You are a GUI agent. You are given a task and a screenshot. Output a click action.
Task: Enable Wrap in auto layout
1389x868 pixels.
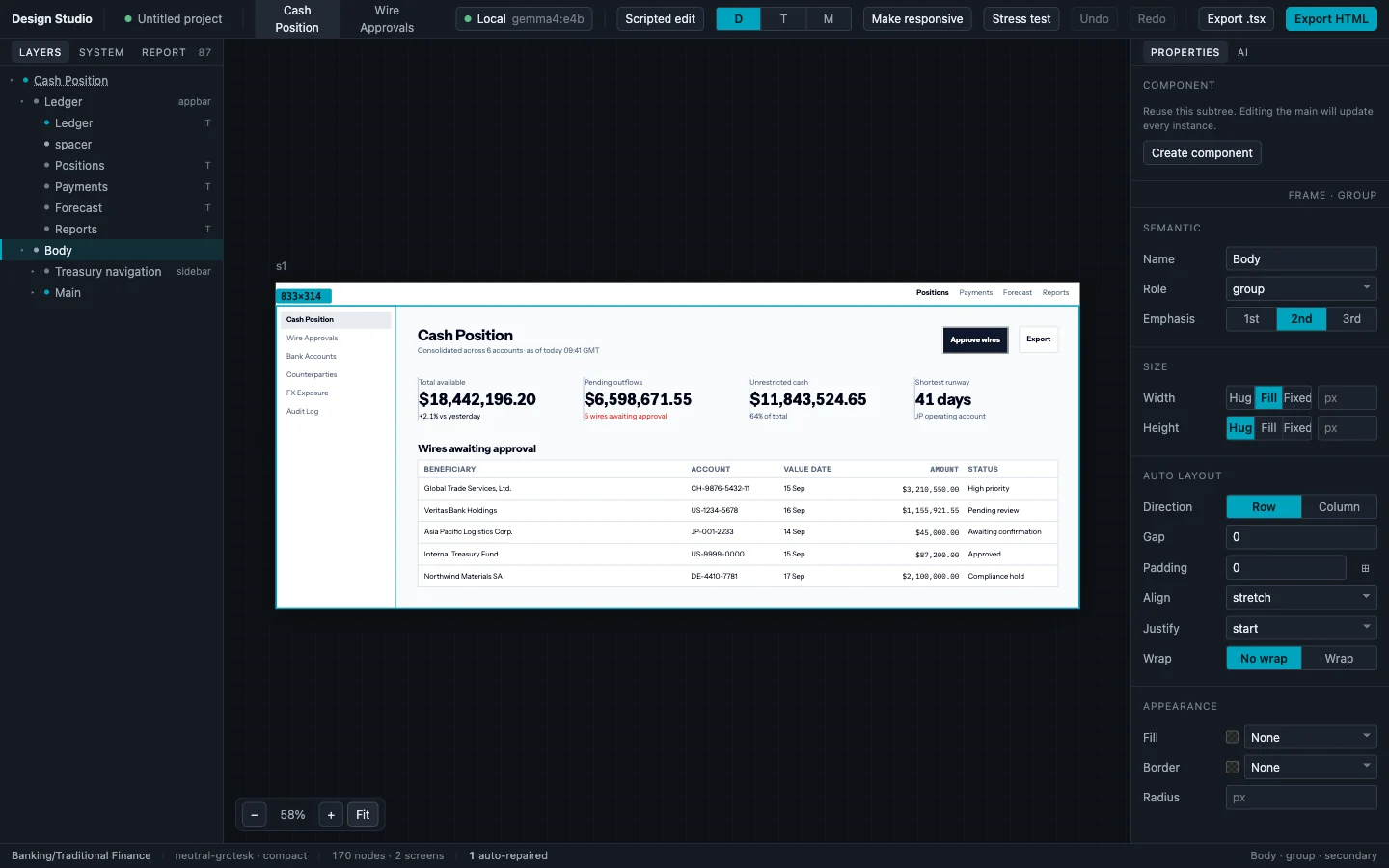pos(1339,659)
